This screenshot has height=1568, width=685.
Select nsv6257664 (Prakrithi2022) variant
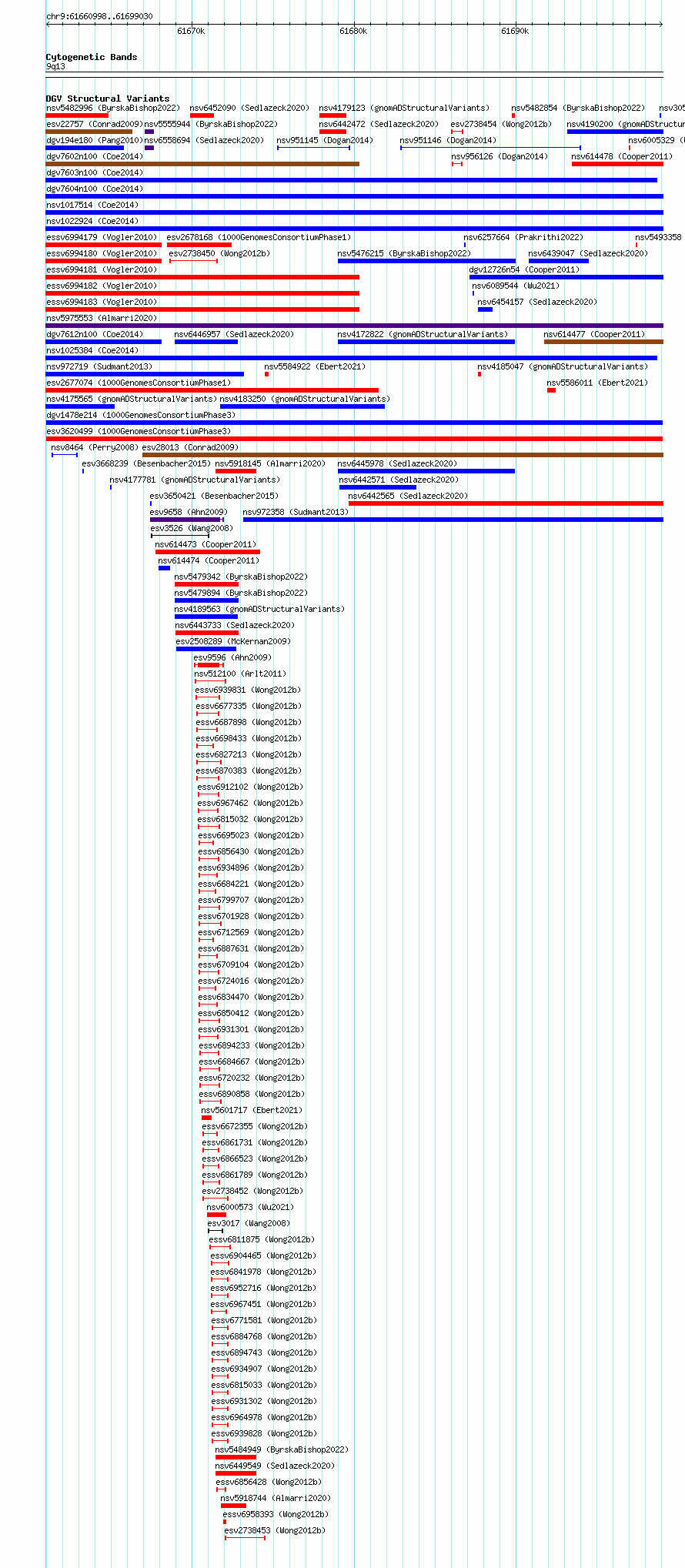(523, 238)
